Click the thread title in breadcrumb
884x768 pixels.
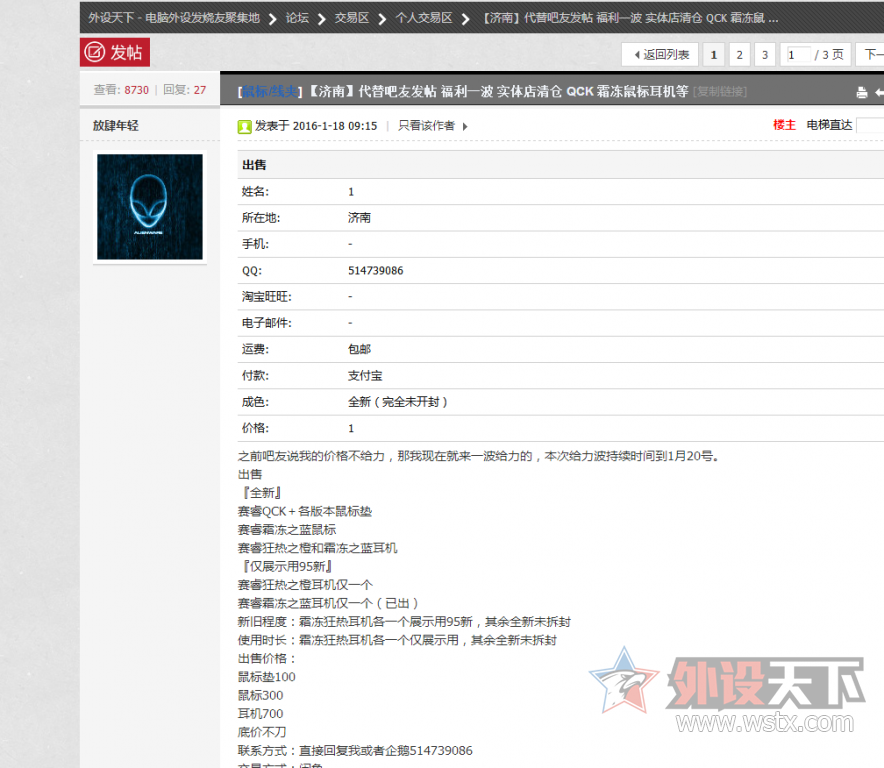tap(630, 18)
